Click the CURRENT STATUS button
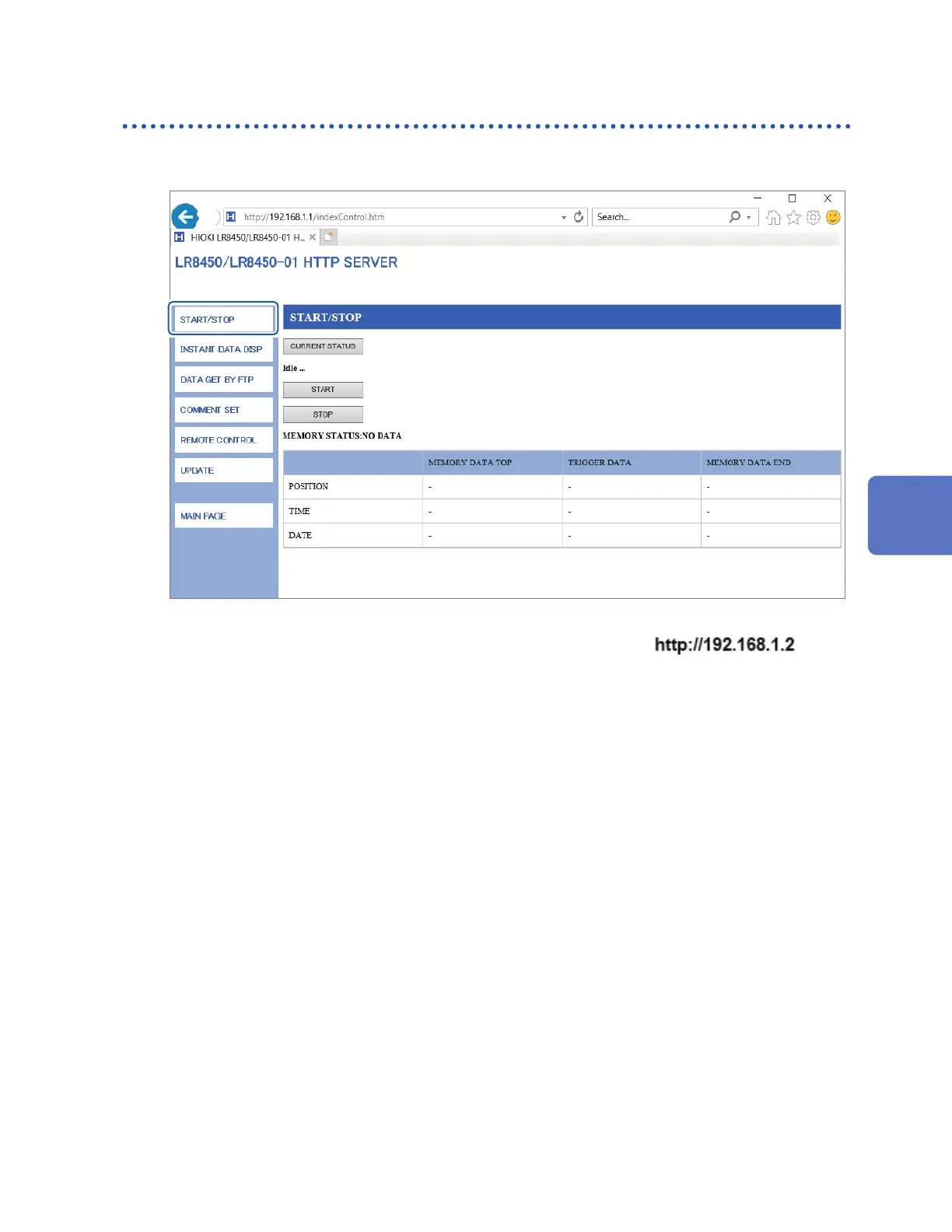This screenshot has width=952, height=1232. 323,346
